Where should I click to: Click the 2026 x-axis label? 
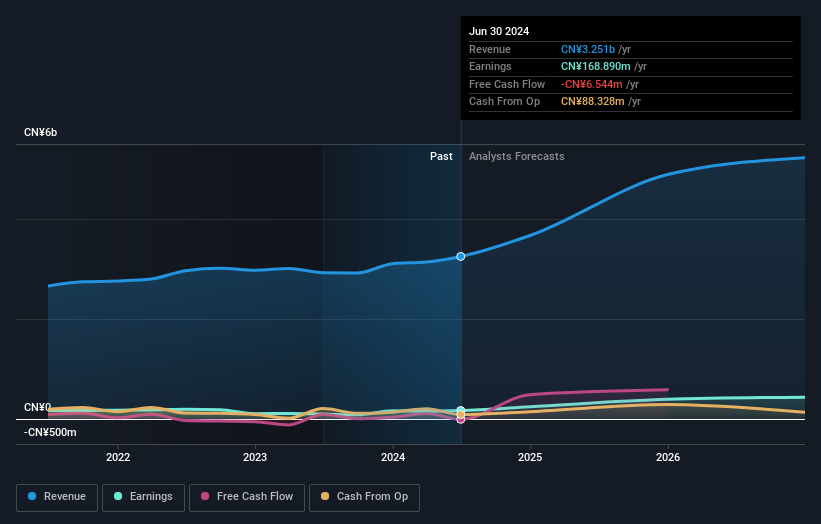pos(668,457)
